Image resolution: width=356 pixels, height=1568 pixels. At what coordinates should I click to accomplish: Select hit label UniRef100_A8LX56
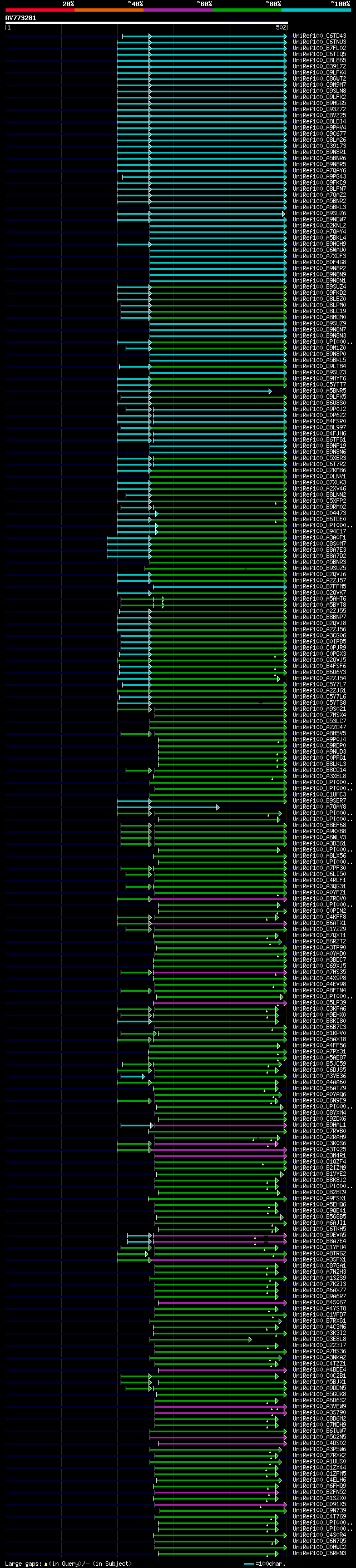319,855
